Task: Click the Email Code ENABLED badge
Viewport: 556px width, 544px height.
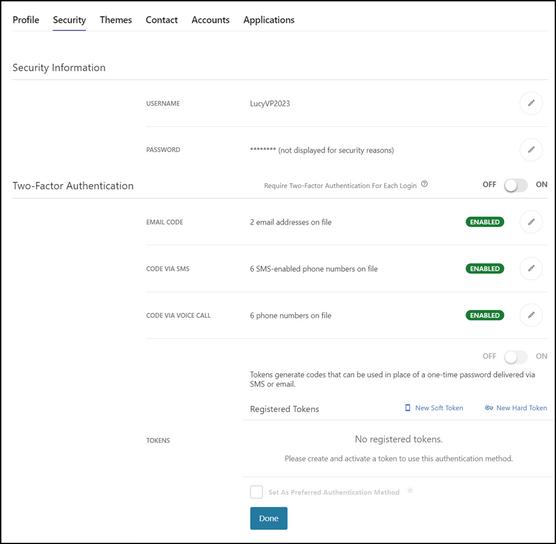Action: coord(485,222)
